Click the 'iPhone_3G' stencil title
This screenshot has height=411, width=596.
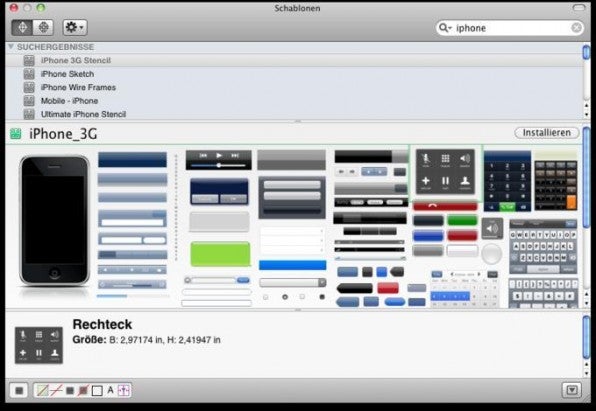point(63,134)
